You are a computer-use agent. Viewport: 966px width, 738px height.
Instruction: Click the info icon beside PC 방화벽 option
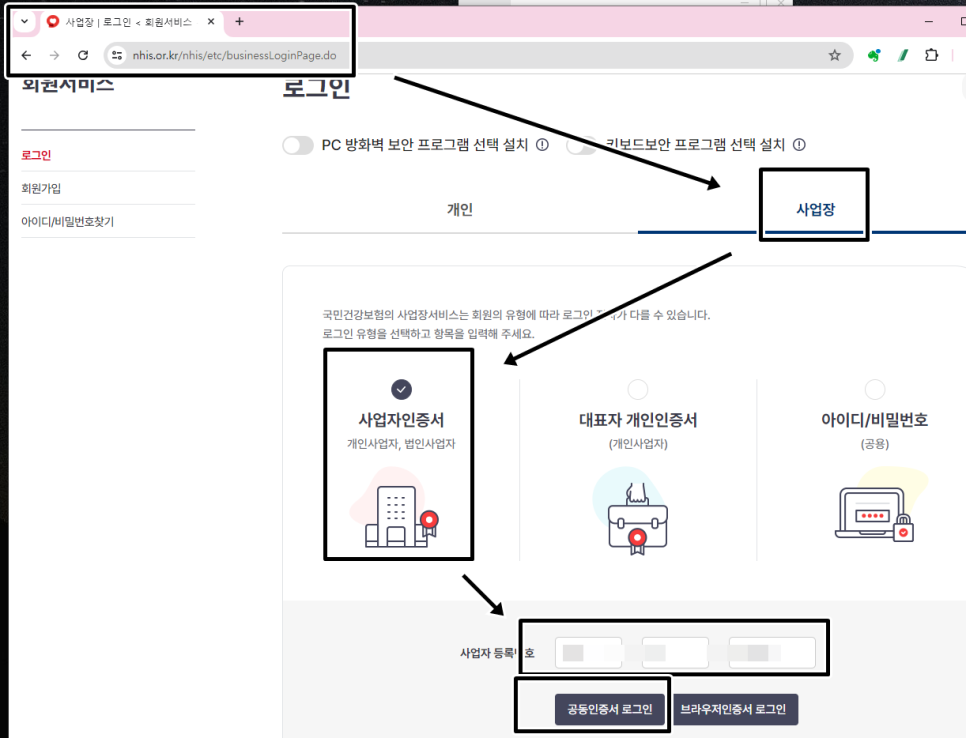pos(541,144)
